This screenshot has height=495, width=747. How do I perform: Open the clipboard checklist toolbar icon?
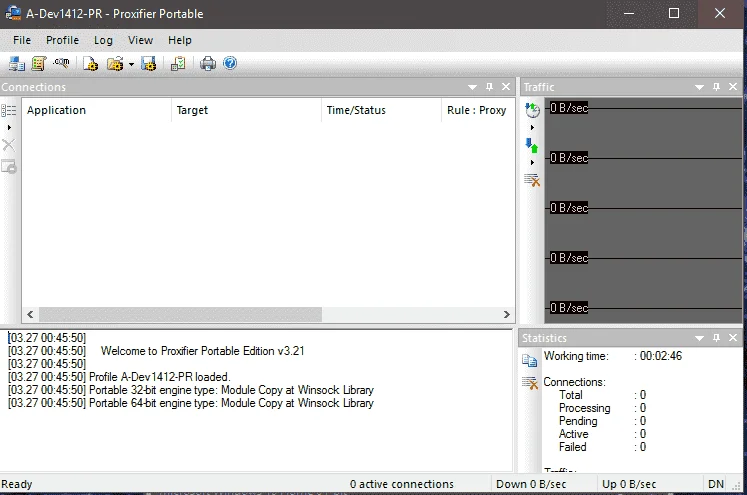178,63
